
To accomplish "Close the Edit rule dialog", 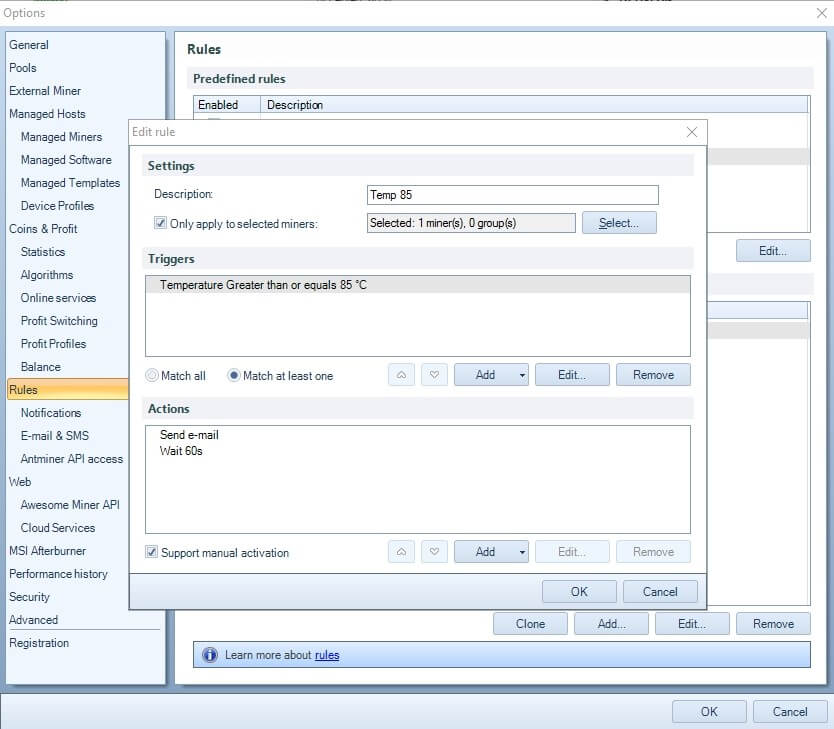I will [x=691, y=132].
